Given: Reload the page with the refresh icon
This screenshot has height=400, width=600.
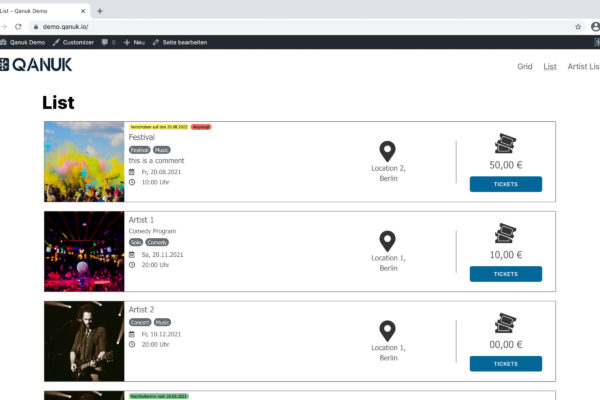Looking at the screenshot, I should pyautogui.click(x=18, y=27).
